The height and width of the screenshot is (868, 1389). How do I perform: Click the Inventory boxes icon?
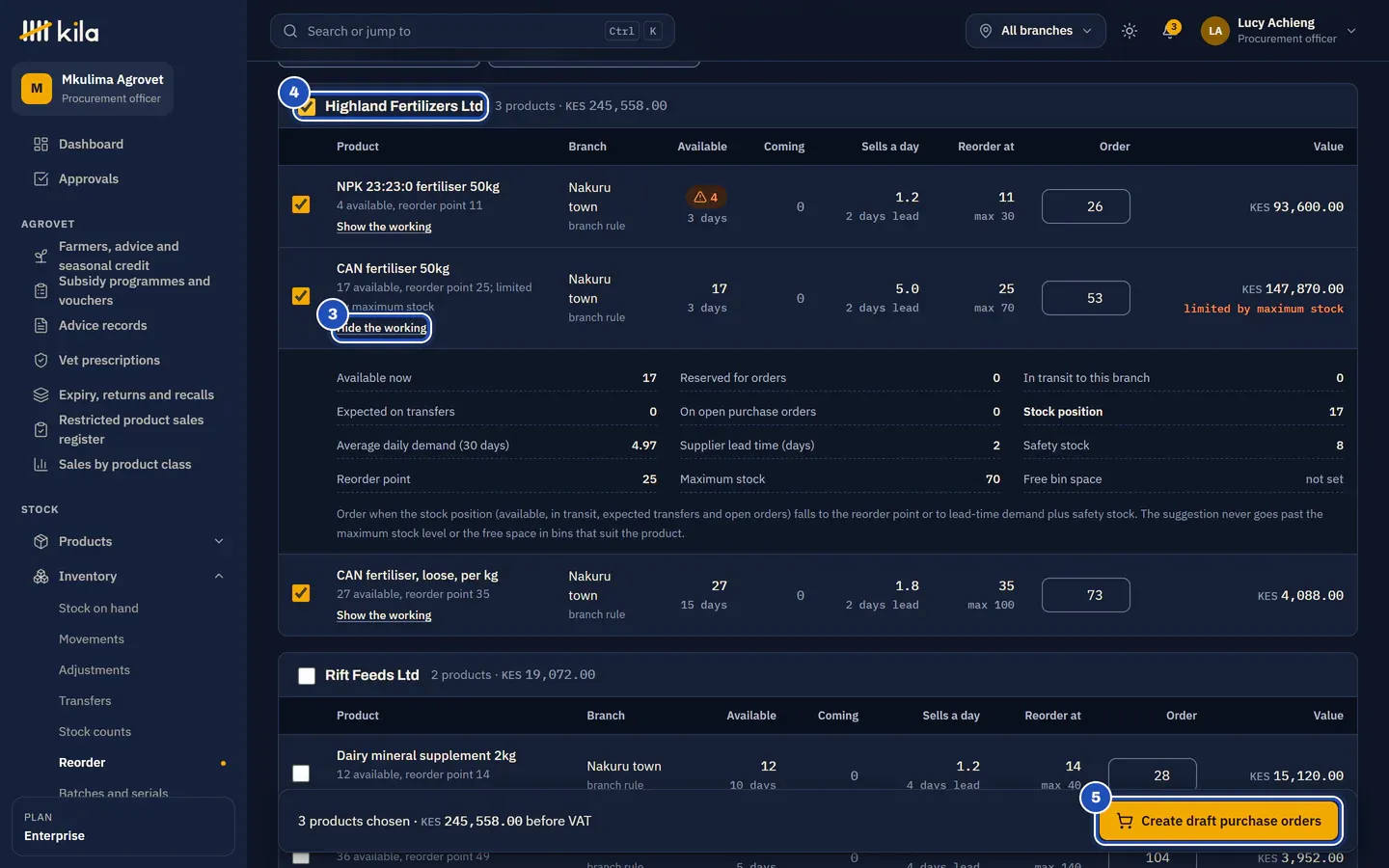41,577
